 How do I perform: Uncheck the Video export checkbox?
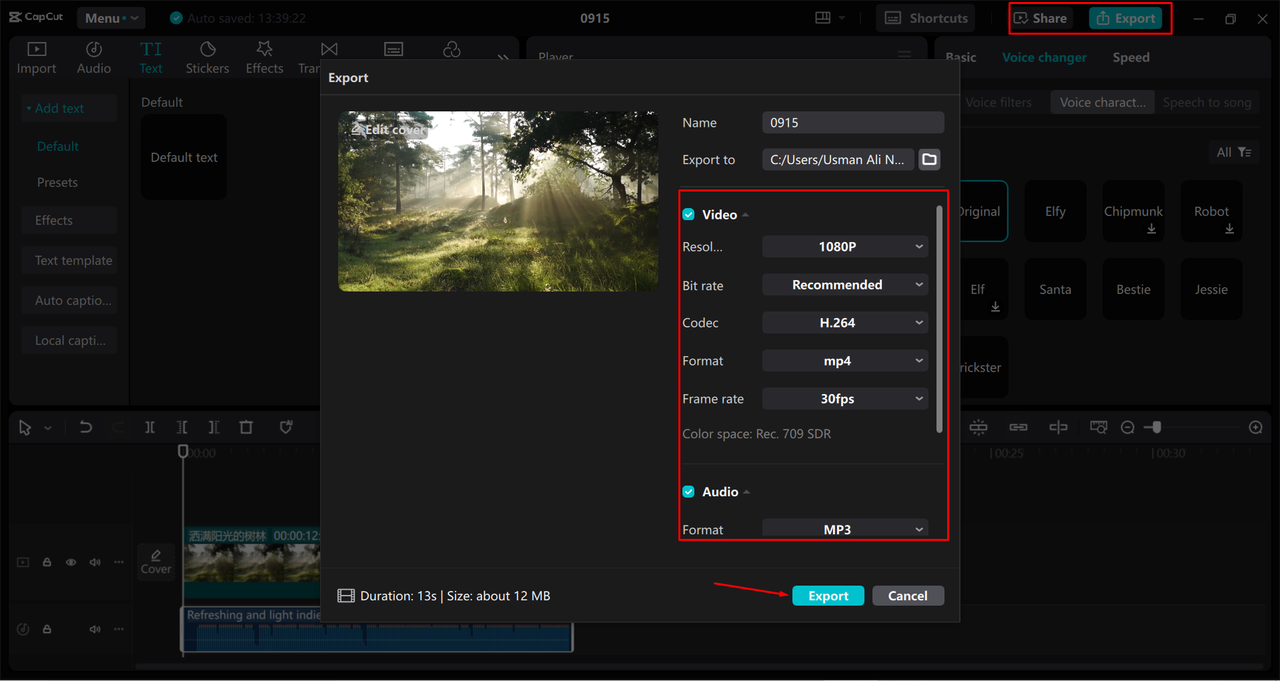coord(688,215)
